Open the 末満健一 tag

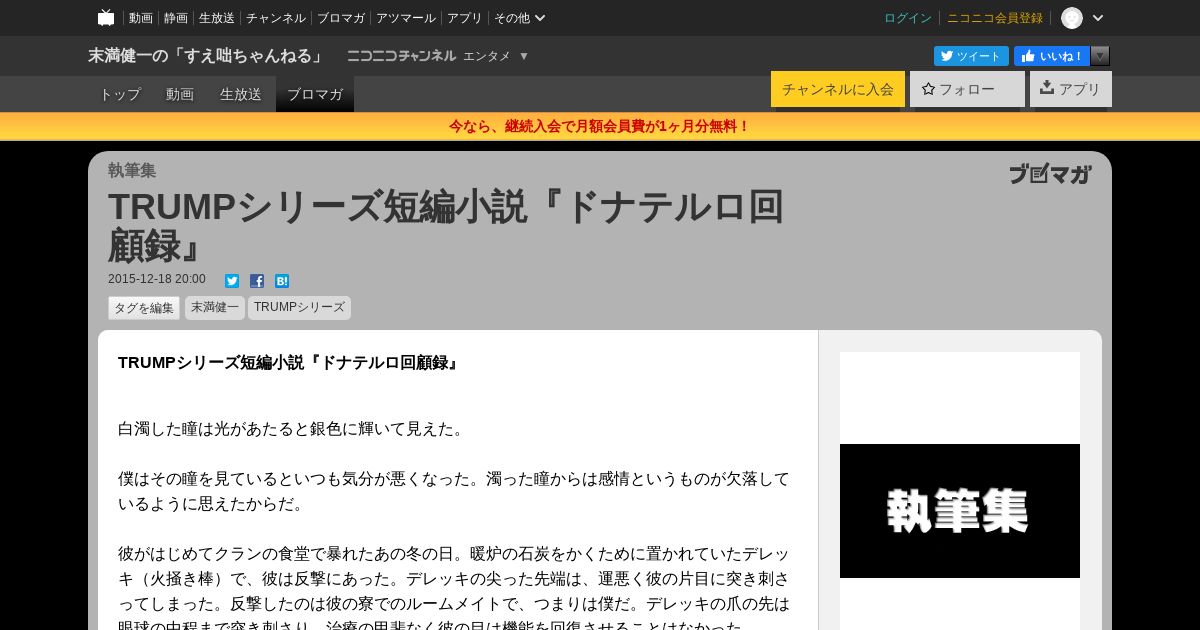coord(215,308)
